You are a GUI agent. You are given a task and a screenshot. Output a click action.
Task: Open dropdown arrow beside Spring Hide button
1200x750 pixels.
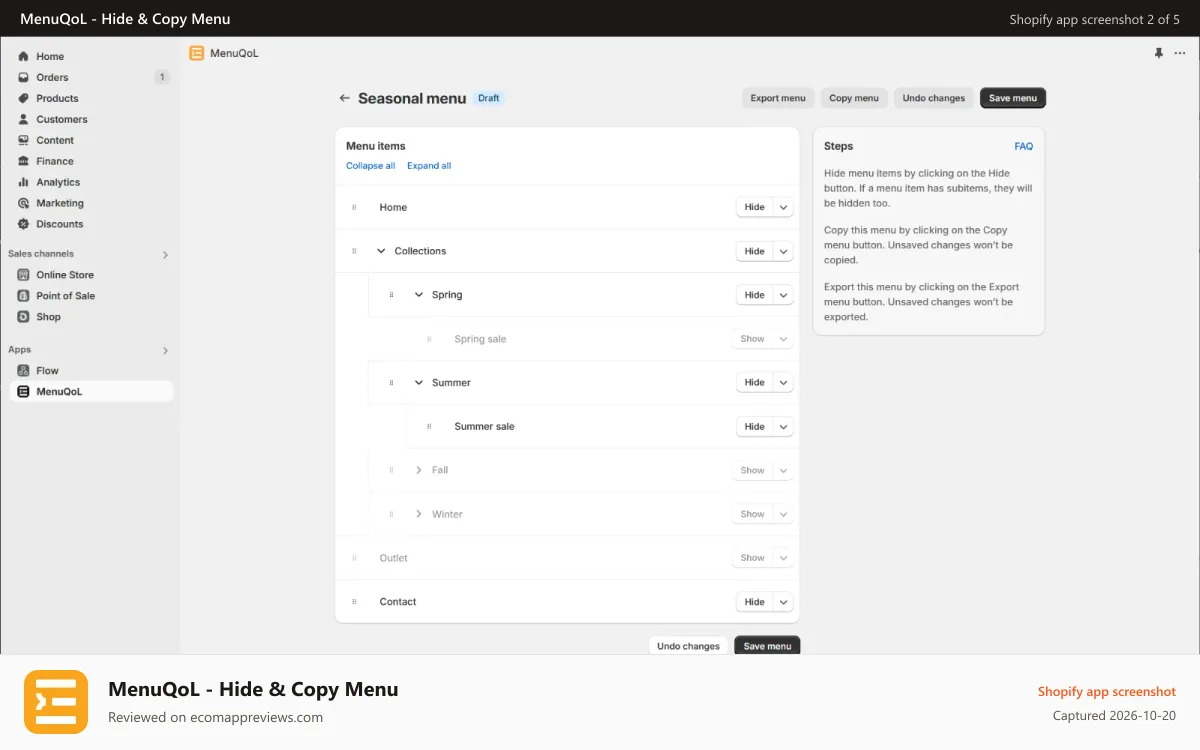(x=784, y=295)
